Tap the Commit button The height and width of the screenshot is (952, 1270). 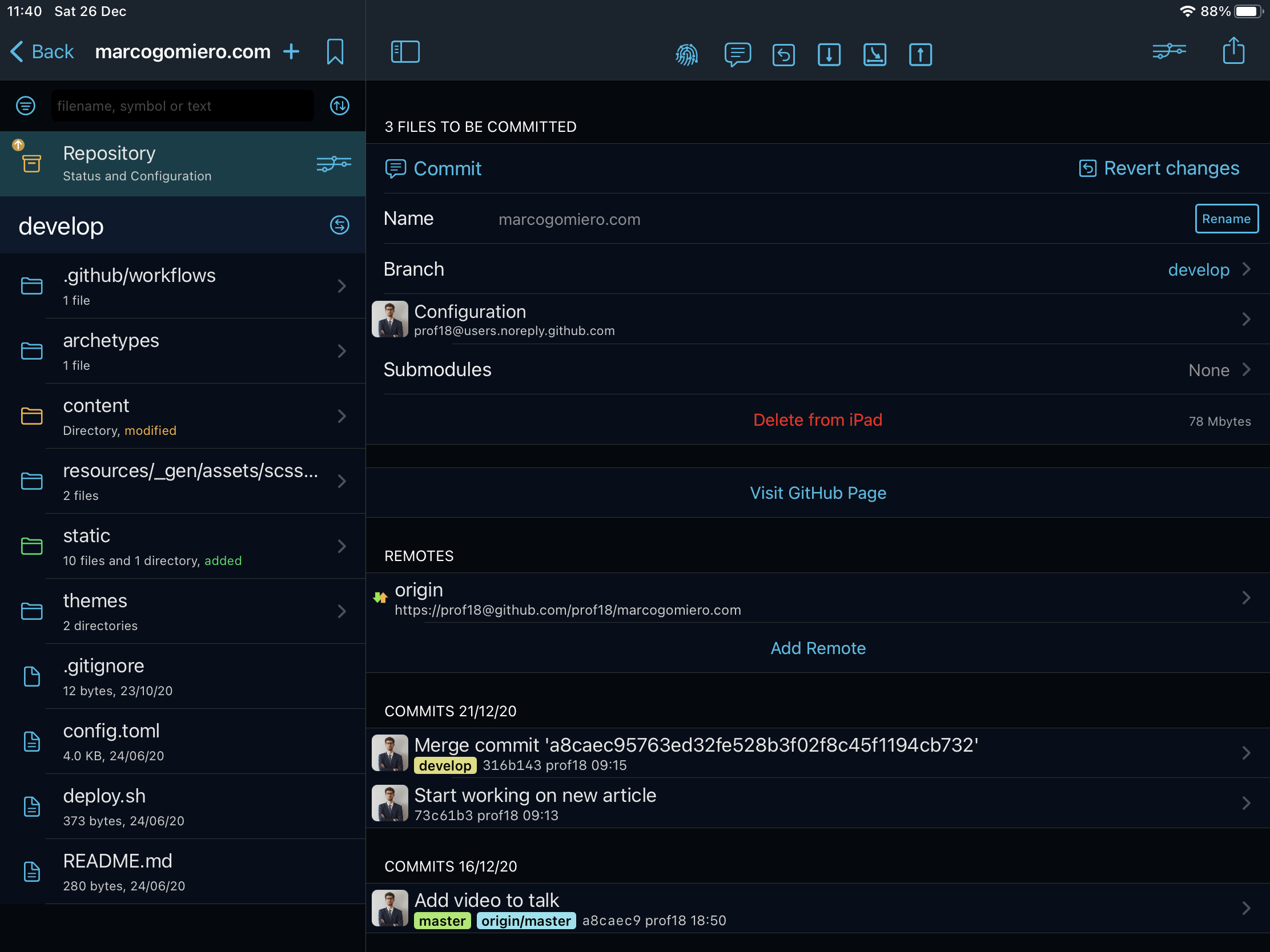coord(433,169)
